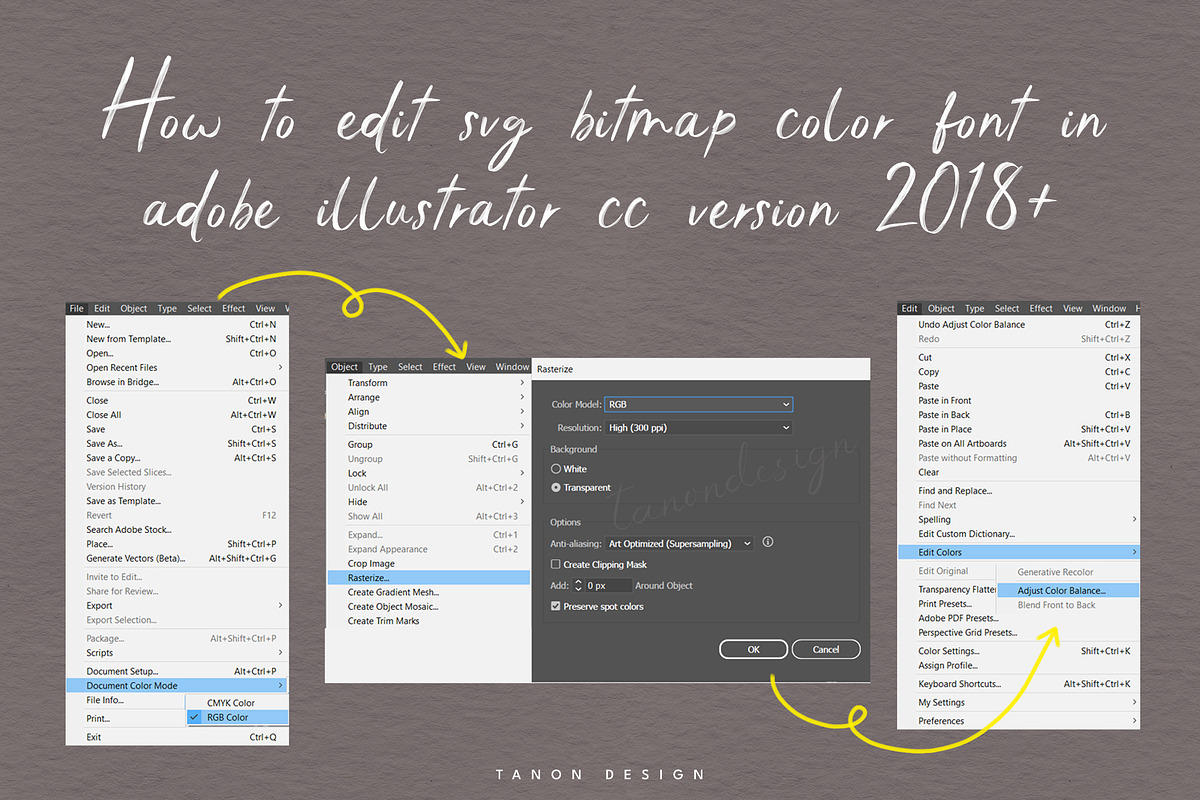The height and width of the screenshot is (800, 1200).
Task: Expand Edit Colors in the Edit menu
Action: (x=1018, y=552)
